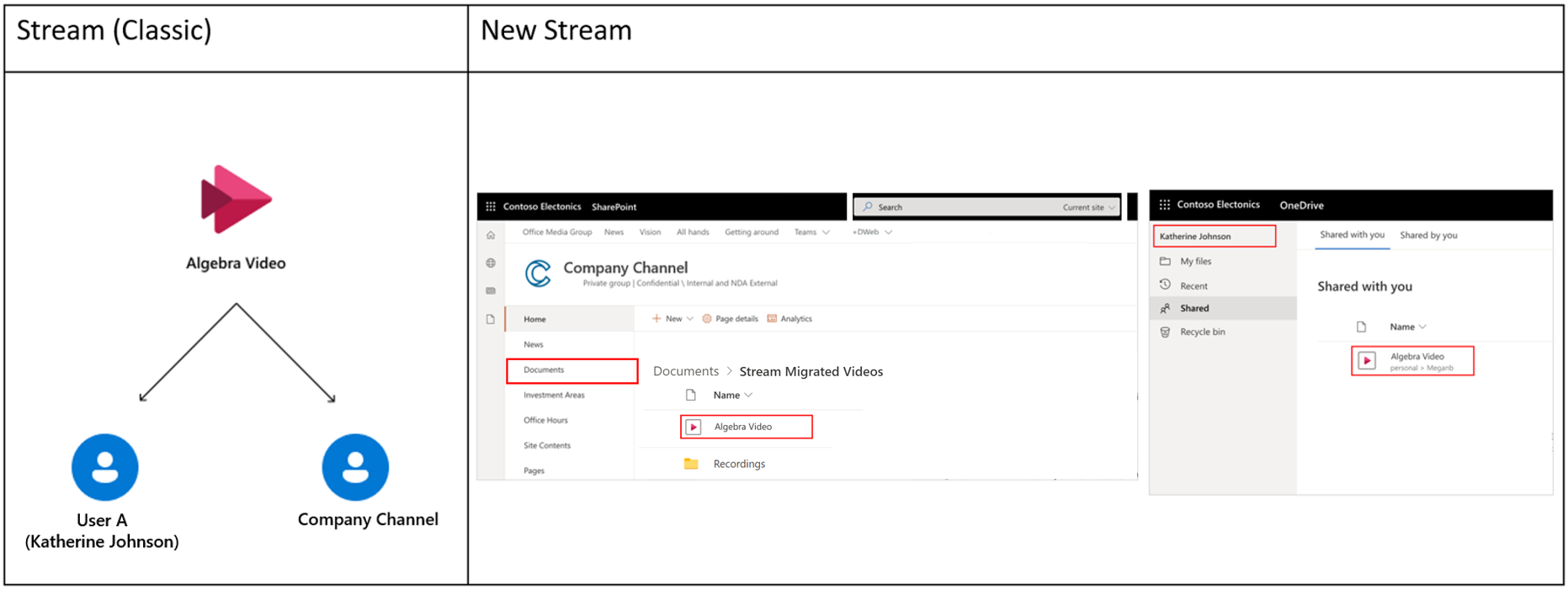Open the Recordings folder
Screen dimensions: 1568x590
point(739,464)
